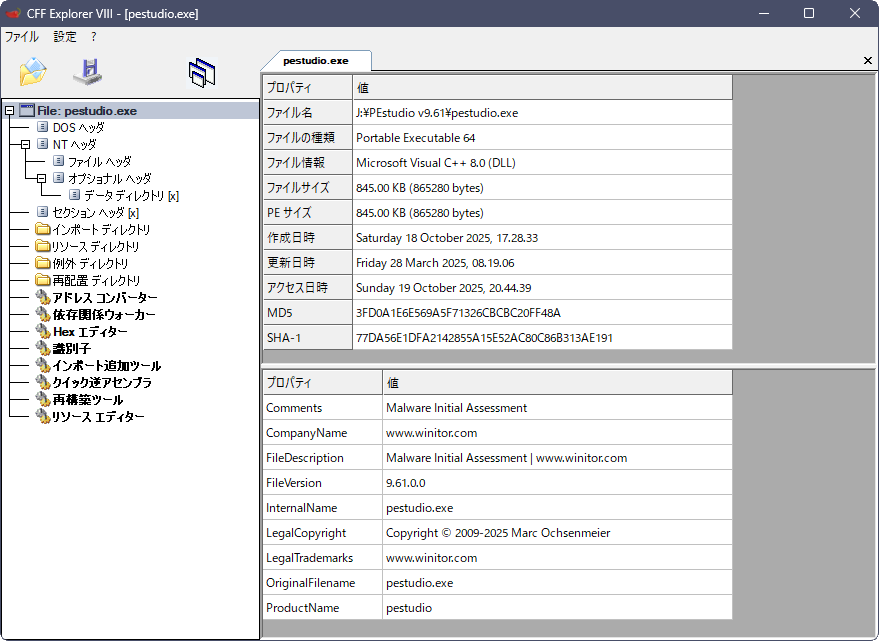Select File: pestudio.exe tree label
The height and width of the screenshot is (641, 879).
pos(87,111)
